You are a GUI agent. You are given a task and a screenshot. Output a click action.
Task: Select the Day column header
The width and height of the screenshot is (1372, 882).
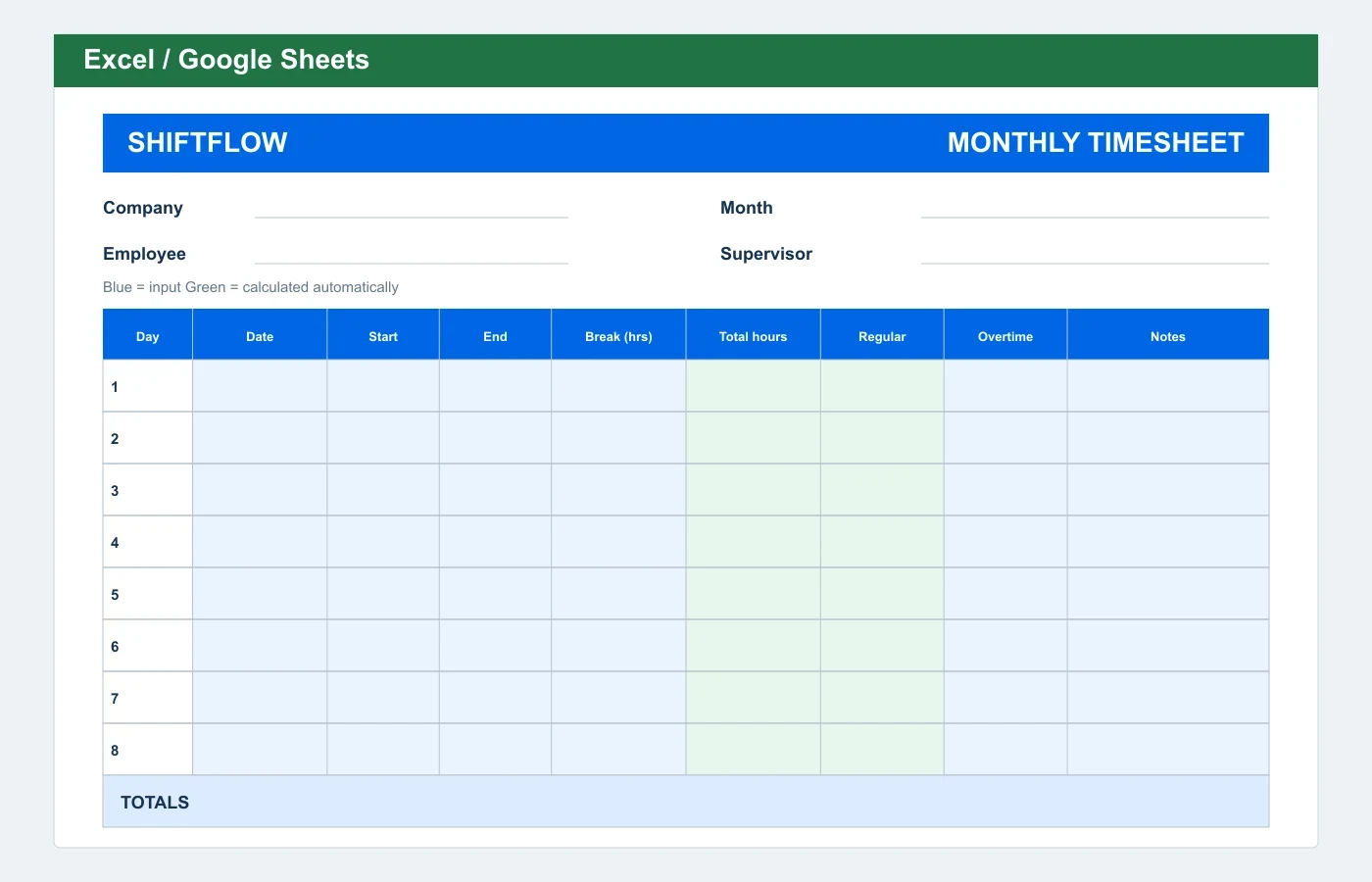pyautogui.click(x=148, y=335)
